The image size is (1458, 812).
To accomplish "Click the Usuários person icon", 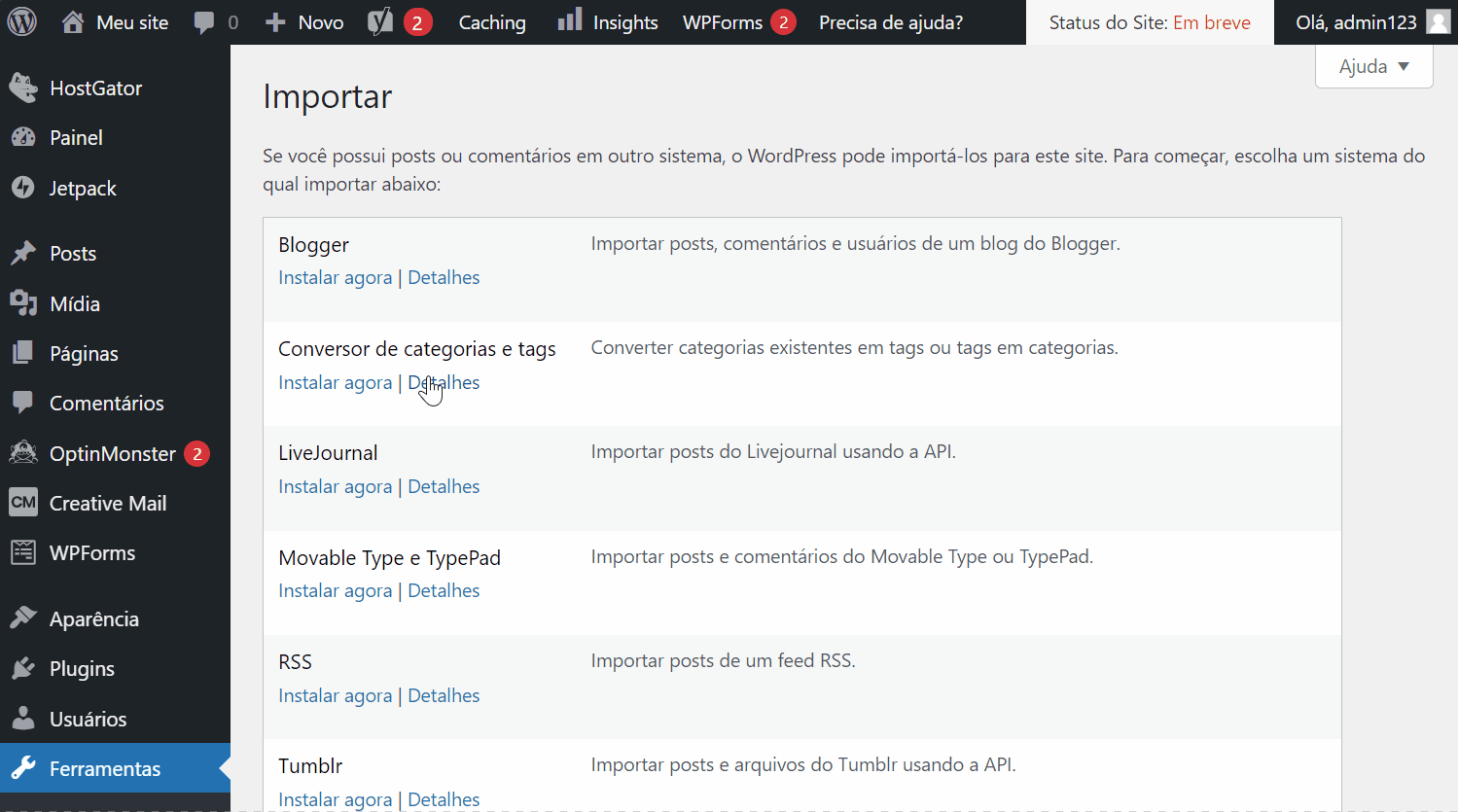I will pyautogui.click(x=23, y=719).
